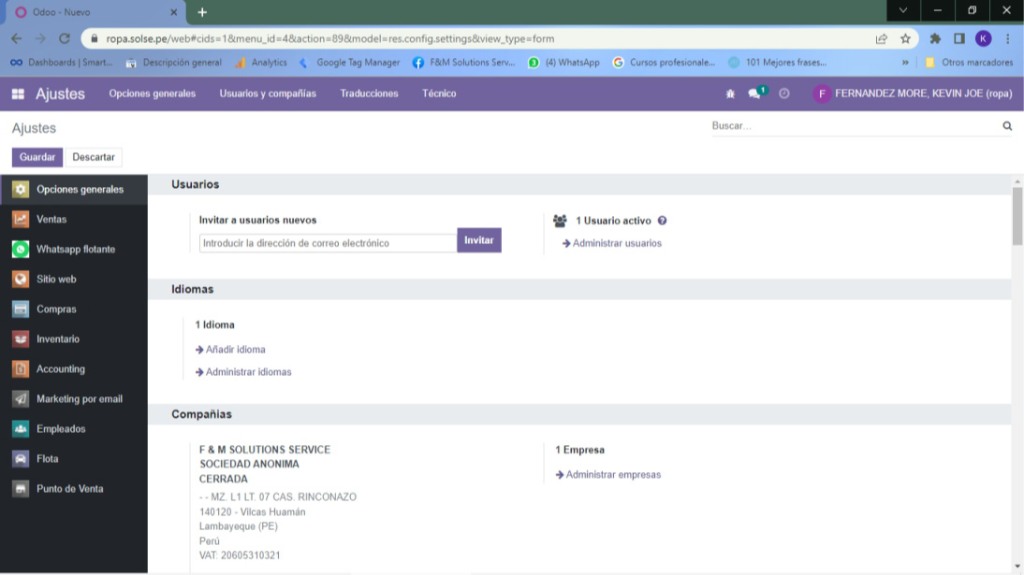Open Marketing por email settings section
The width and height of the screenshot is (1024, 575).
pyautogui.click(x=74, y=399)
